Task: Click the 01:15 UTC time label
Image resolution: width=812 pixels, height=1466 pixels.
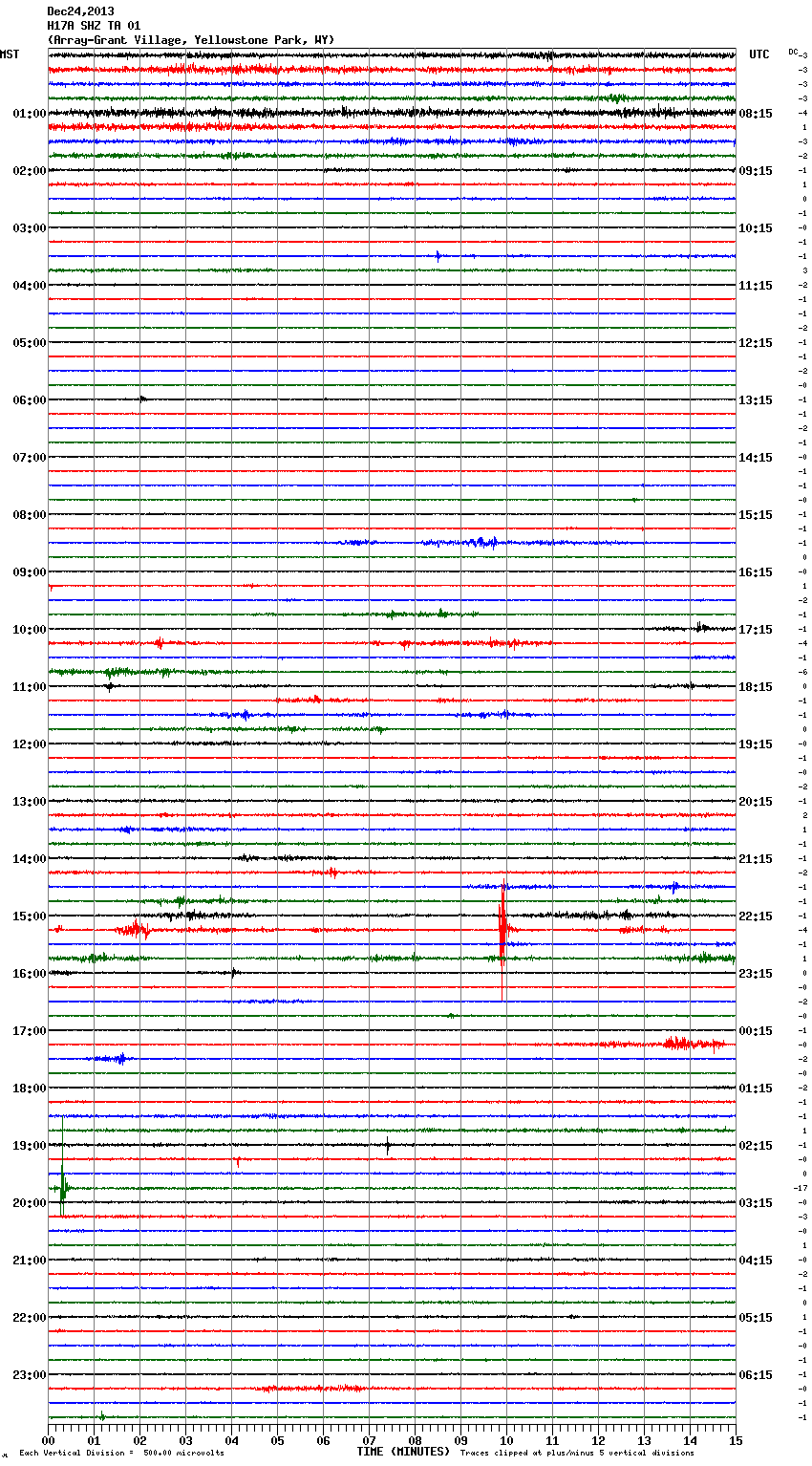Action: coord(756,1089)
